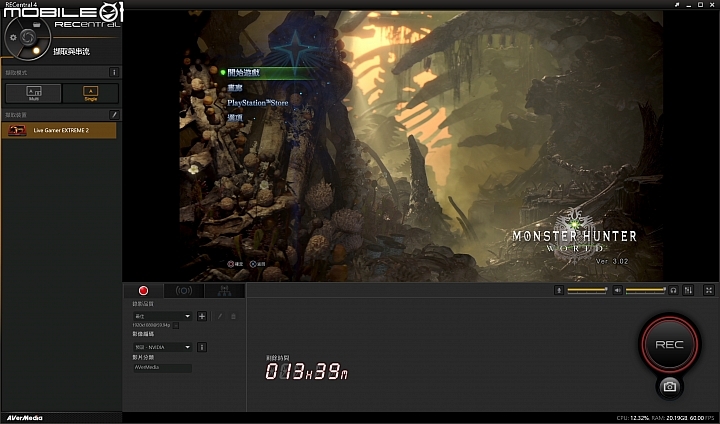The height and width of the screenshot is (424, 720).
Task: Open video encoder NVIDIA dropdown
Action: tap(162, 347)
